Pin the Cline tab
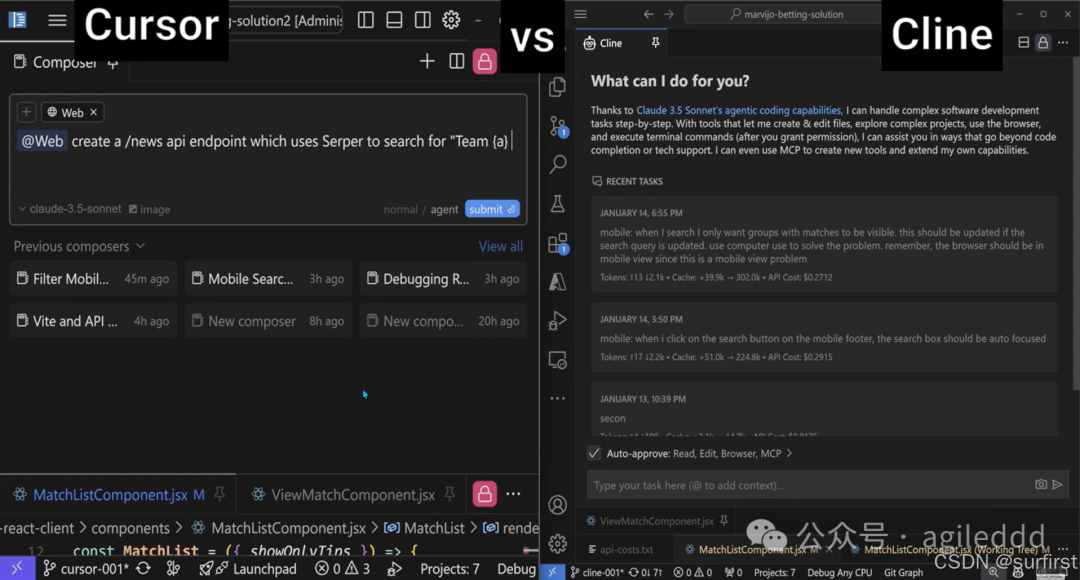Viewport: 1080px width, 580px height. [x=656, y=43]
